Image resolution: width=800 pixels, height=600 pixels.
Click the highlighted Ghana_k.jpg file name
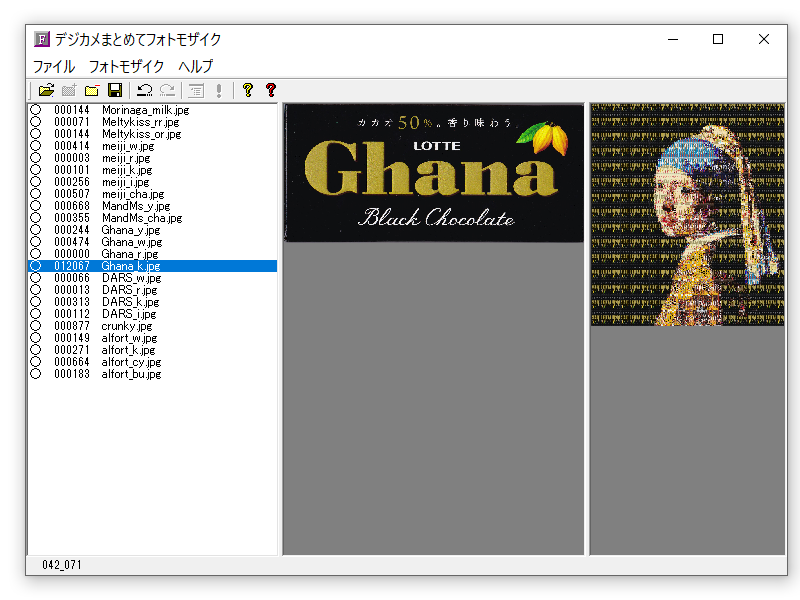[131, 266]
